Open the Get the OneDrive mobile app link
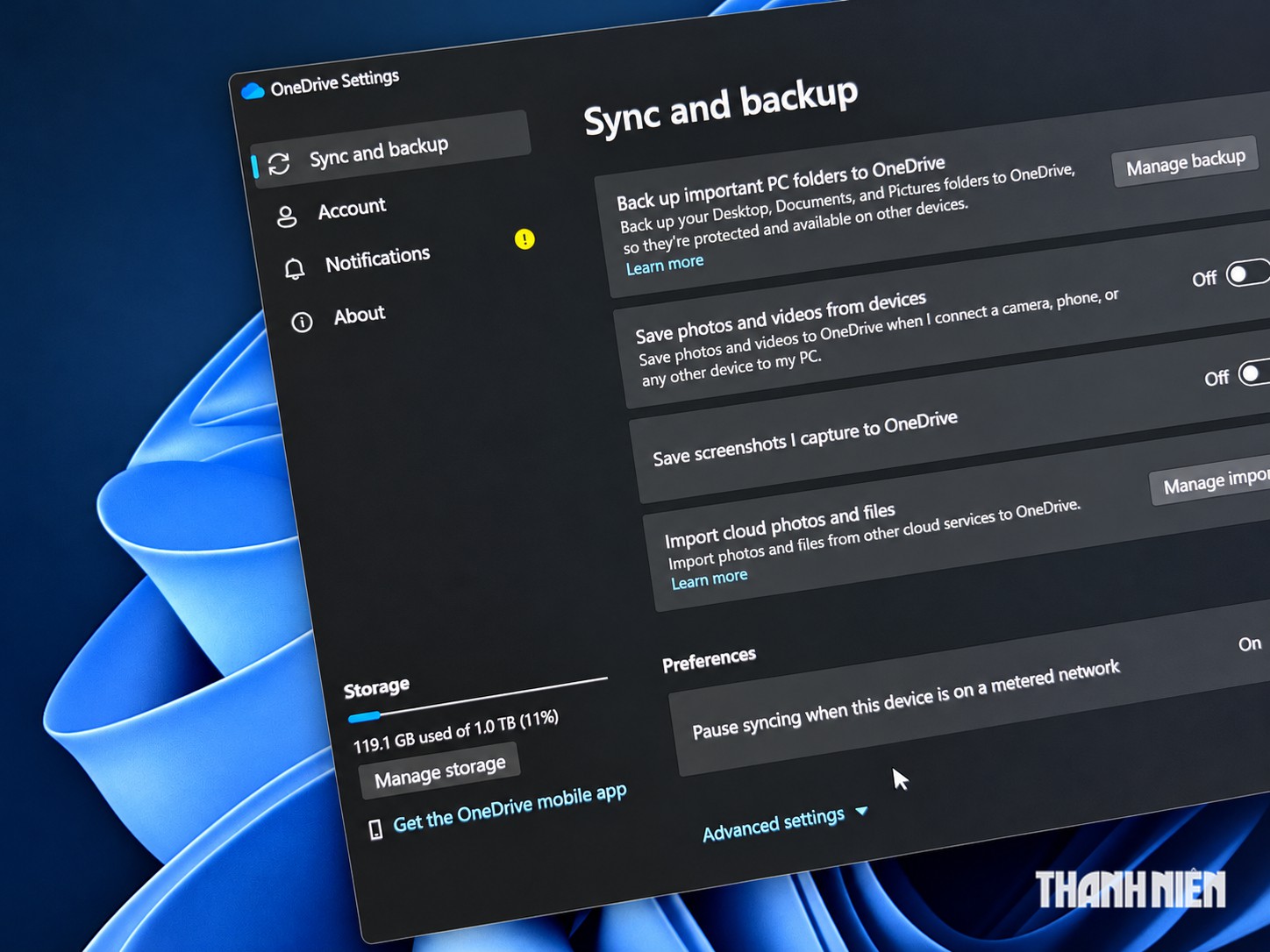The width and height of the screenshot is (1270, 952). click(510, 807)
